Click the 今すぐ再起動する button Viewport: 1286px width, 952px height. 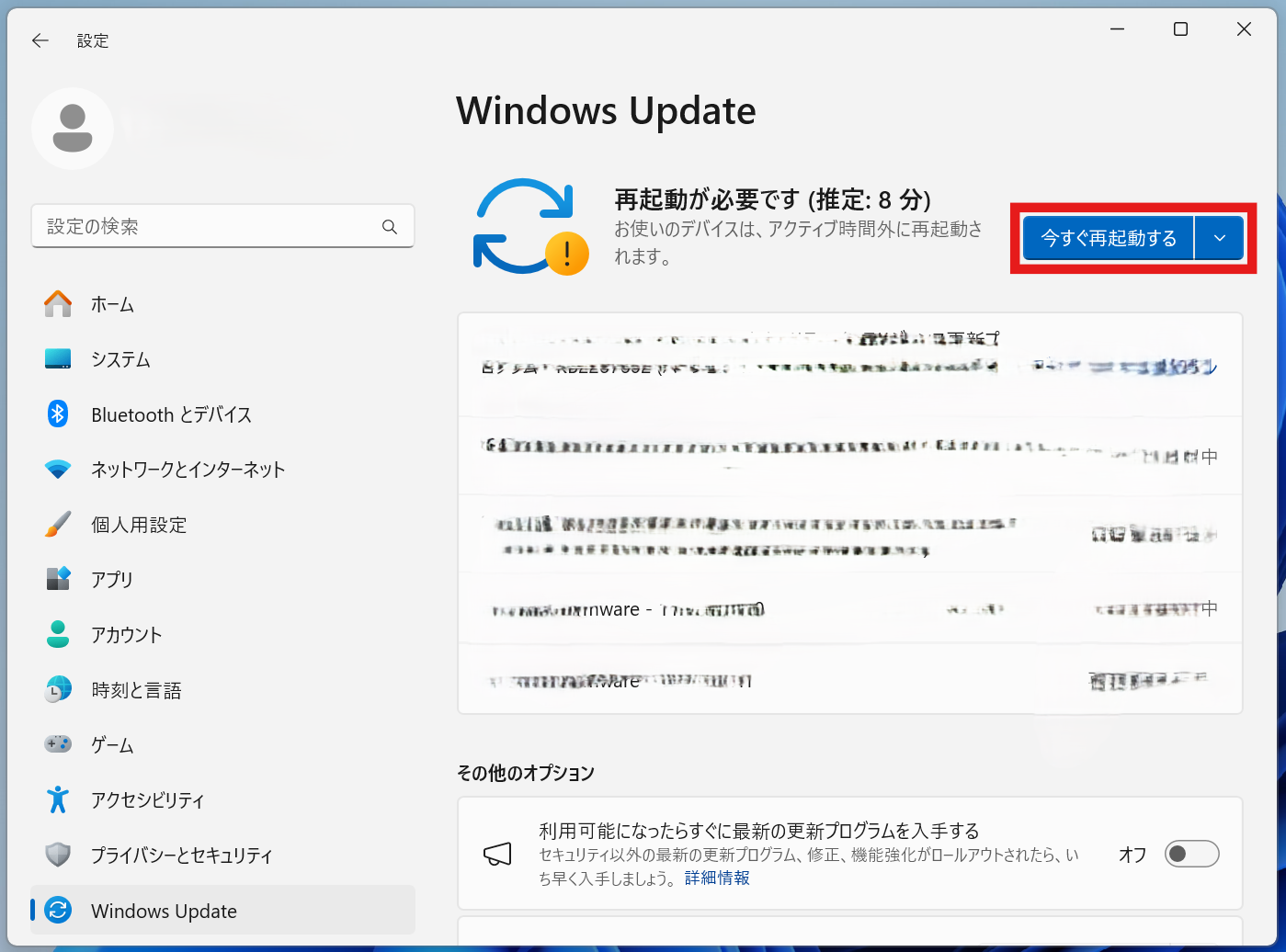tap(1109, 239)
